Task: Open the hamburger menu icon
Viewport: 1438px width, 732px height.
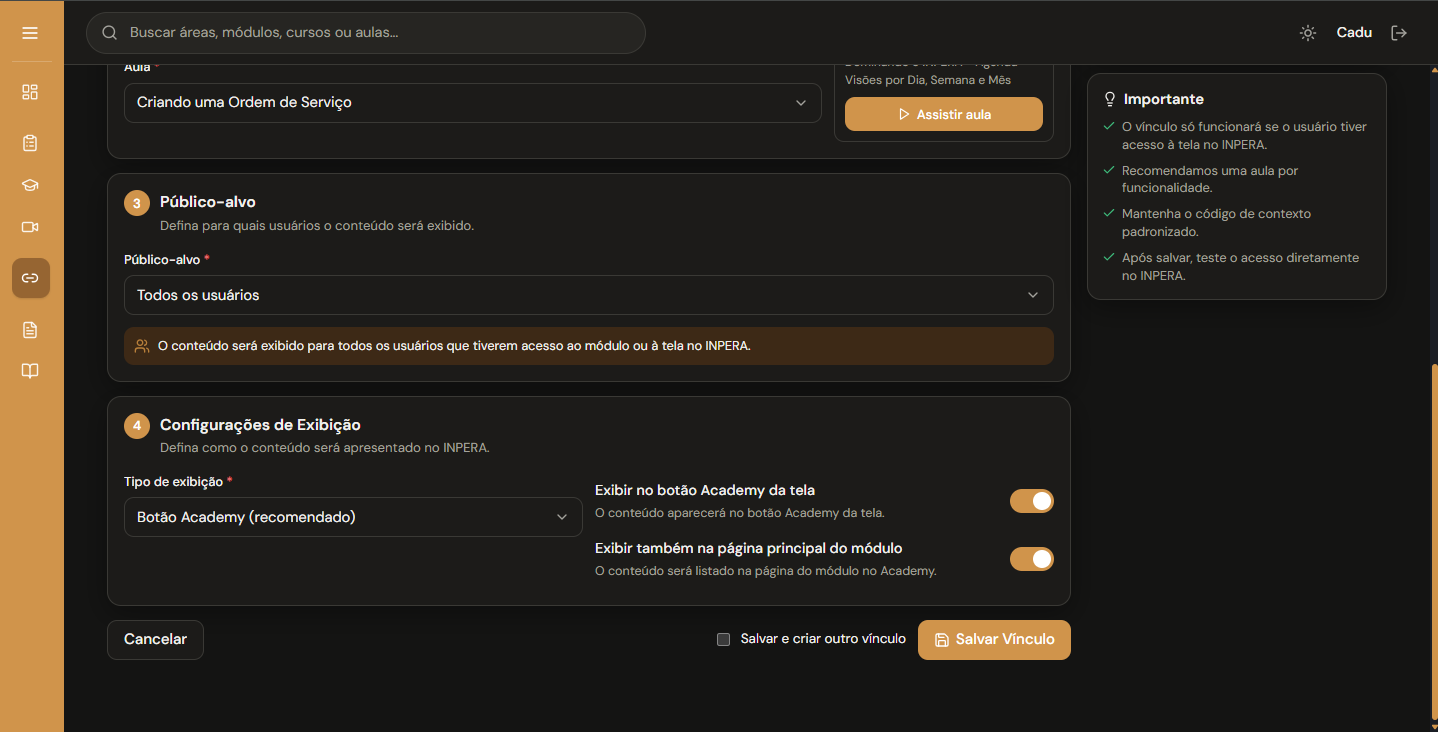Action: [30, 33]
